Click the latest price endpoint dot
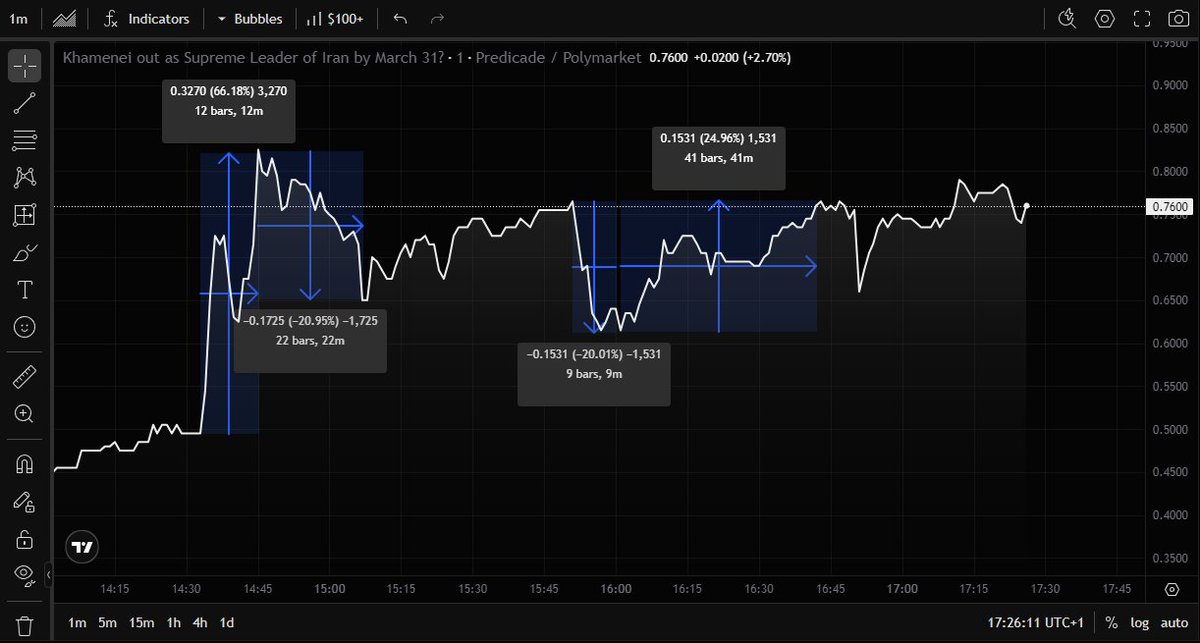Image resolution: width=1200 pixels, height=643 pixels. point(1027,207)
